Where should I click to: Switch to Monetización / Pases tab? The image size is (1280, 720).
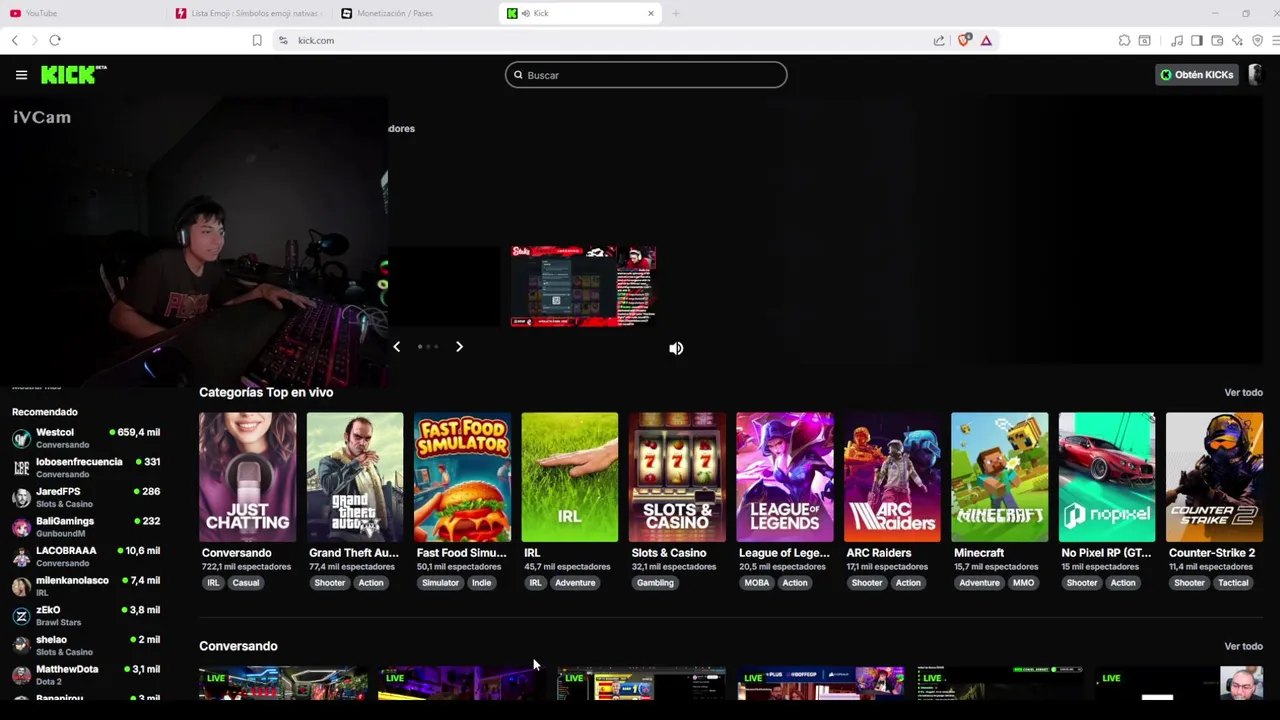(x=415, y=13)
